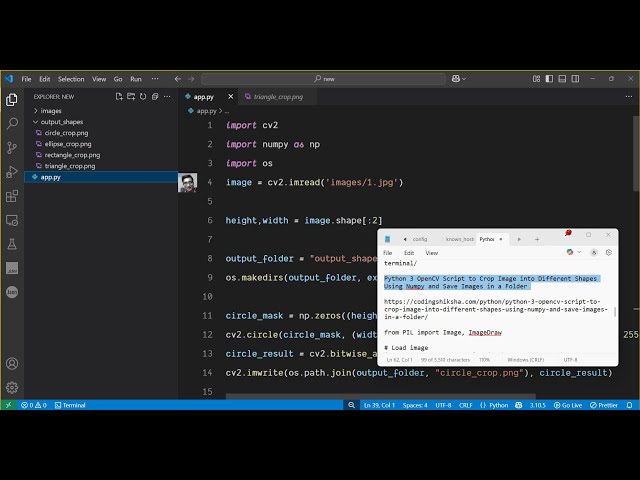Refresh the Explorer file tree
Image resolution: width=640 pixels, height=480 pixels.
coord(143,97)
